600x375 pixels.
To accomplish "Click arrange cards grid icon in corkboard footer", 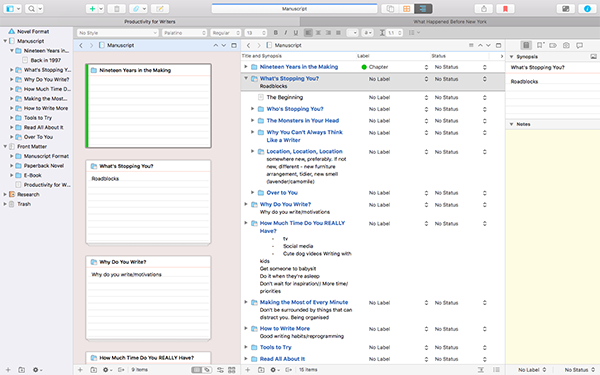I will pyautogui.click(x=232, y=370).
